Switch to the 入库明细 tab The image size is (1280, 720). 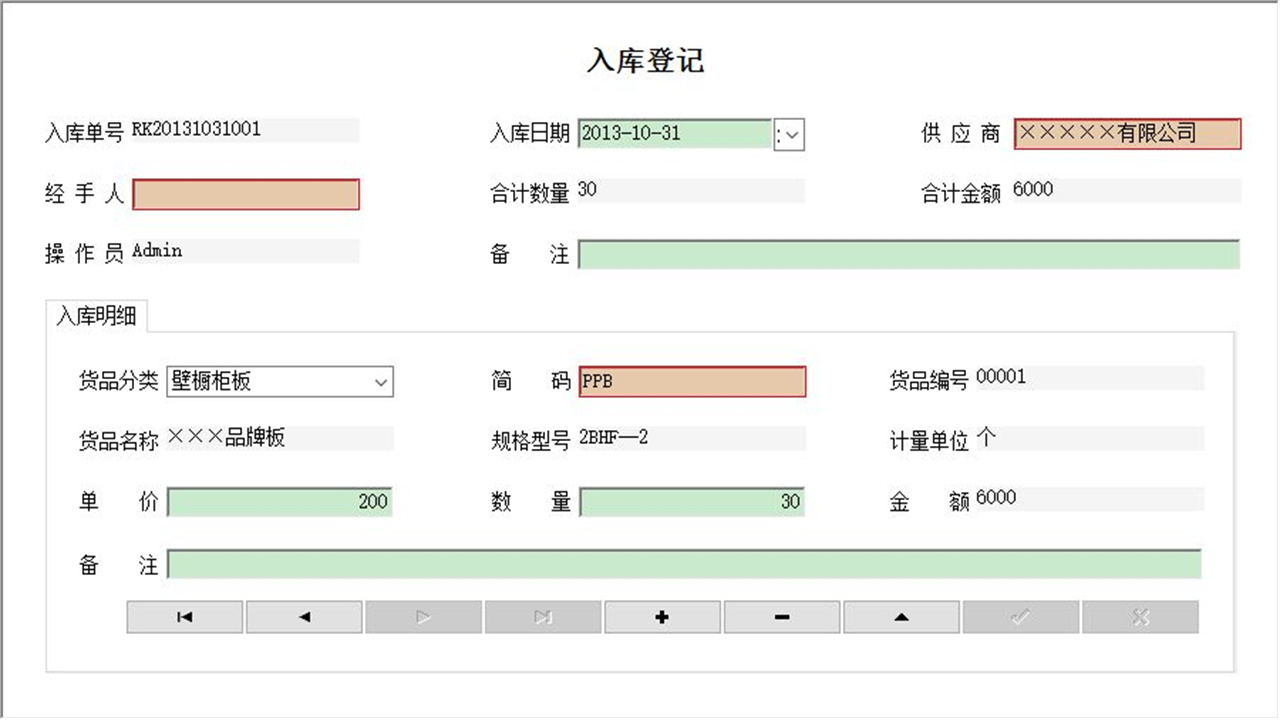97,315
